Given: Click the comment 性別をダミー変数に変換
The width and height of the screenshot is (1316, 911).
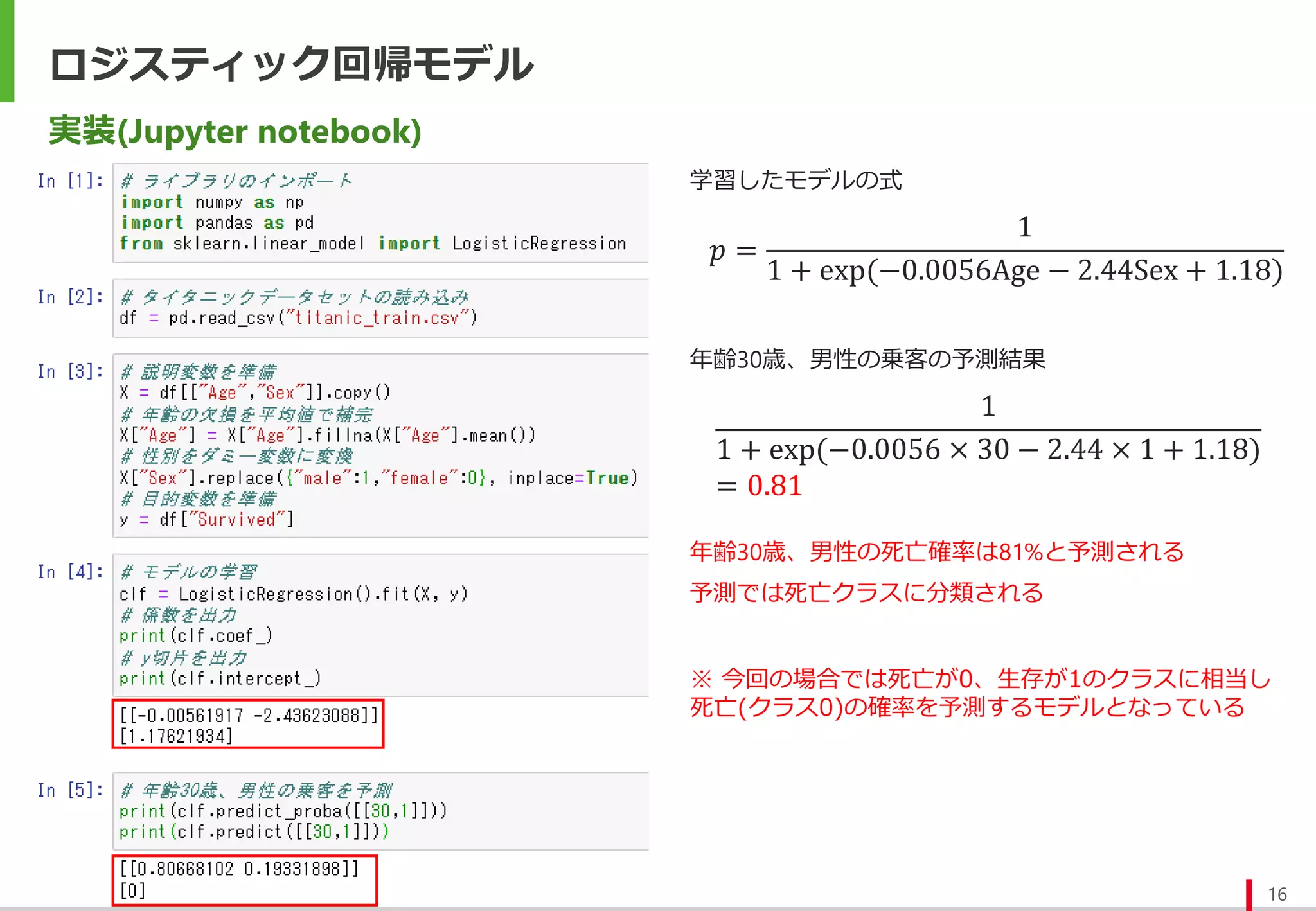Looking at the screenshot, I should click(237, 456).
